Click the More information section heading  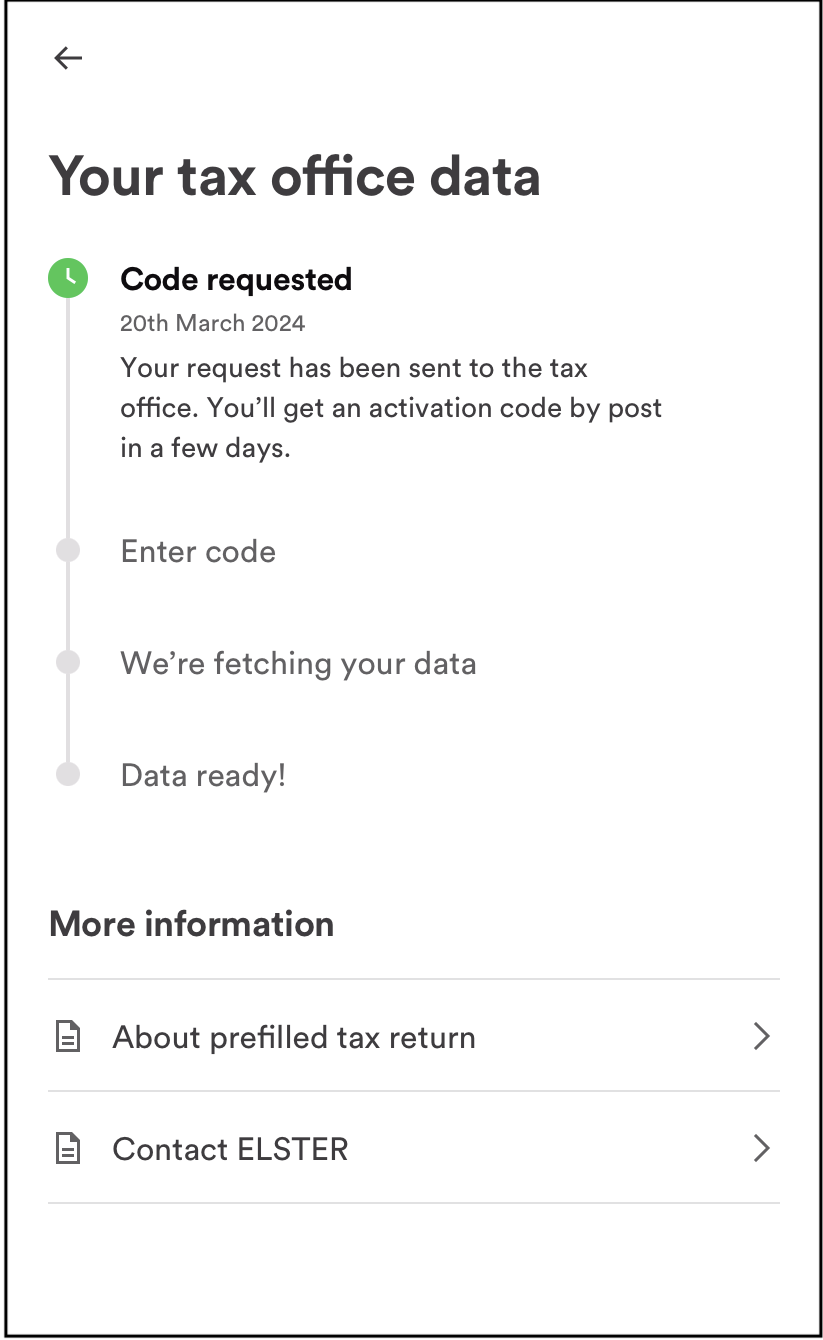point(191,924)
